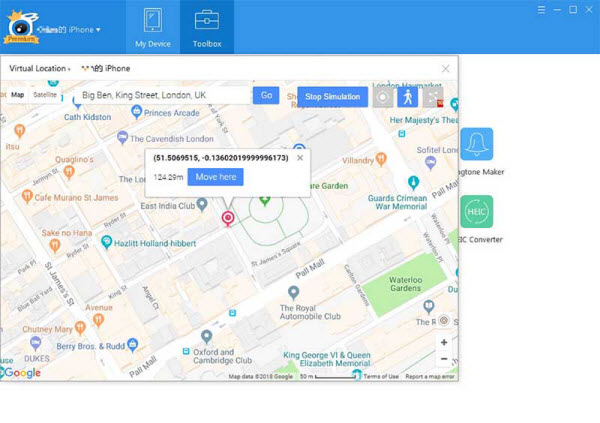Click the Oxford and Cambridge Club pin
Image resolution: width=600 pixels, height=423 pixels.
(207, 337)
